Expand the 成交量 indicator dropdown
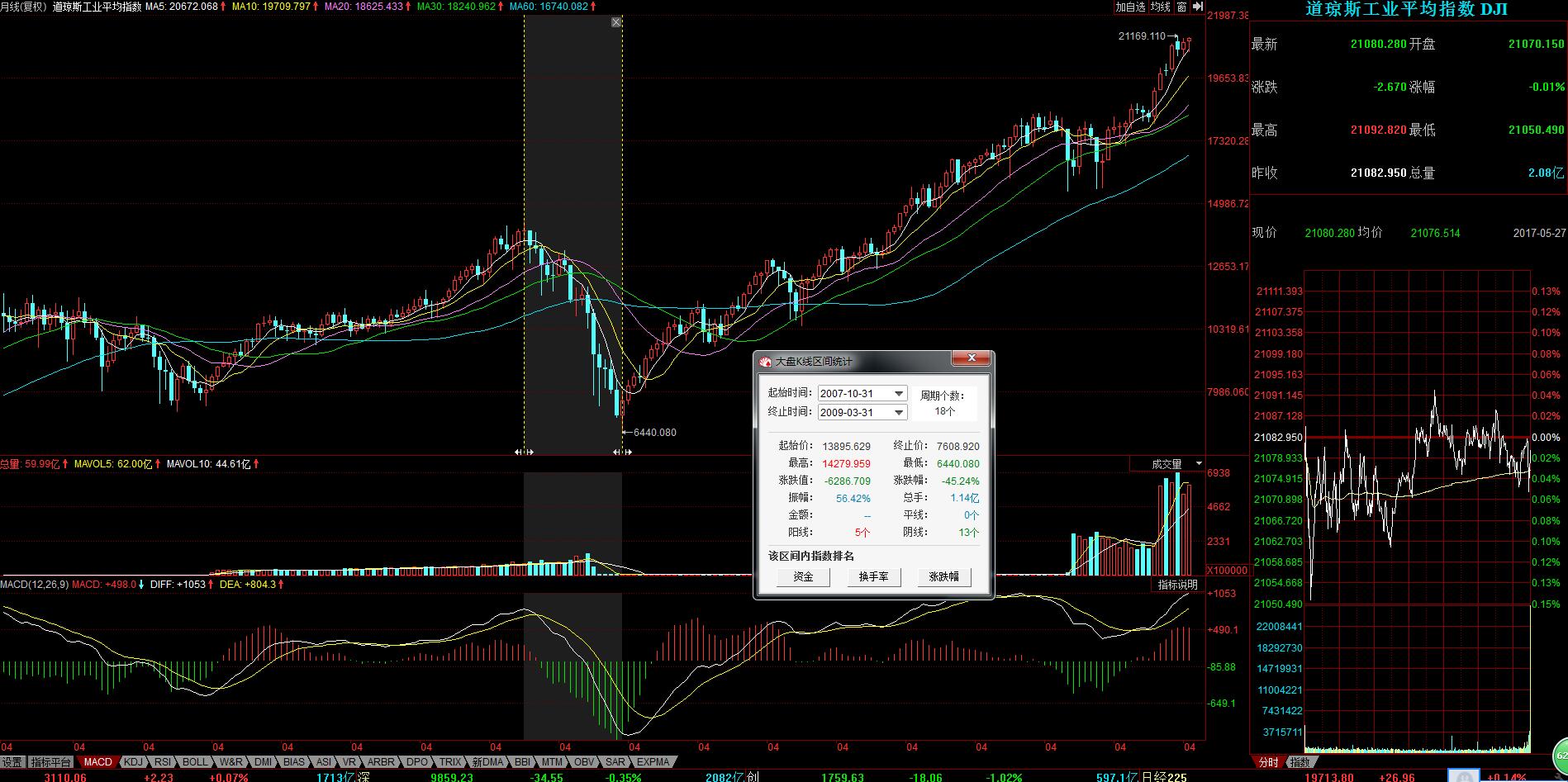 [x=1199, y=464]
